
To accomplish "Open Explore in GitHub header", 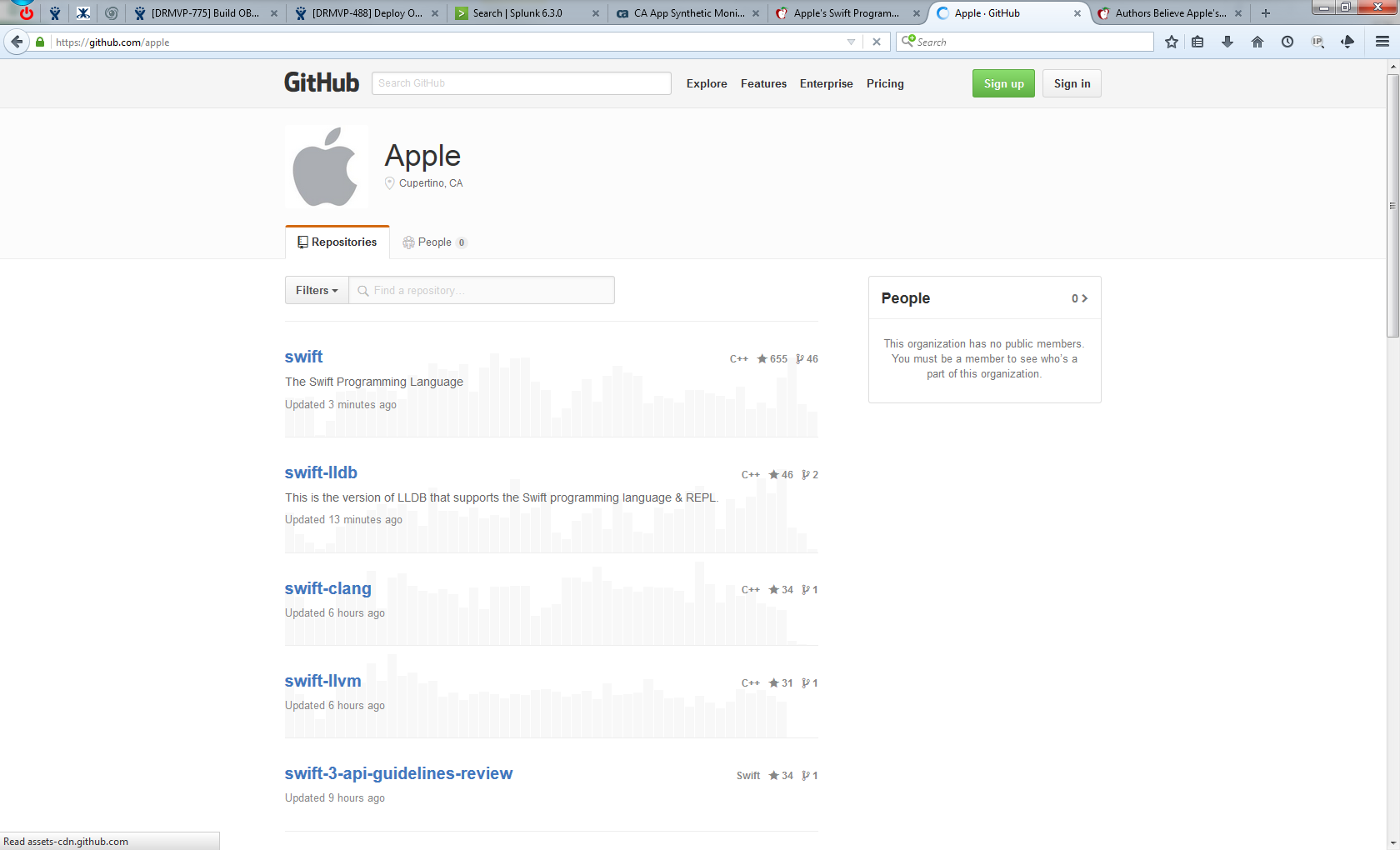I will click(x=707, y=83).
